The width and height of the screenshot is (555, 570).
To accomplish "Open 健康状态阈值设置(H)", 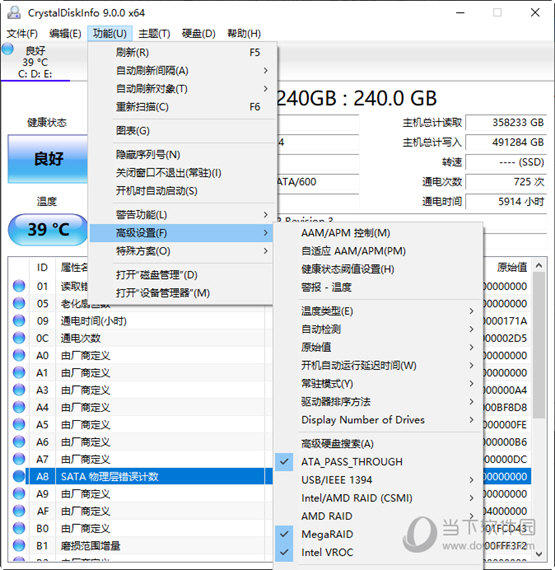I will 378,269.
